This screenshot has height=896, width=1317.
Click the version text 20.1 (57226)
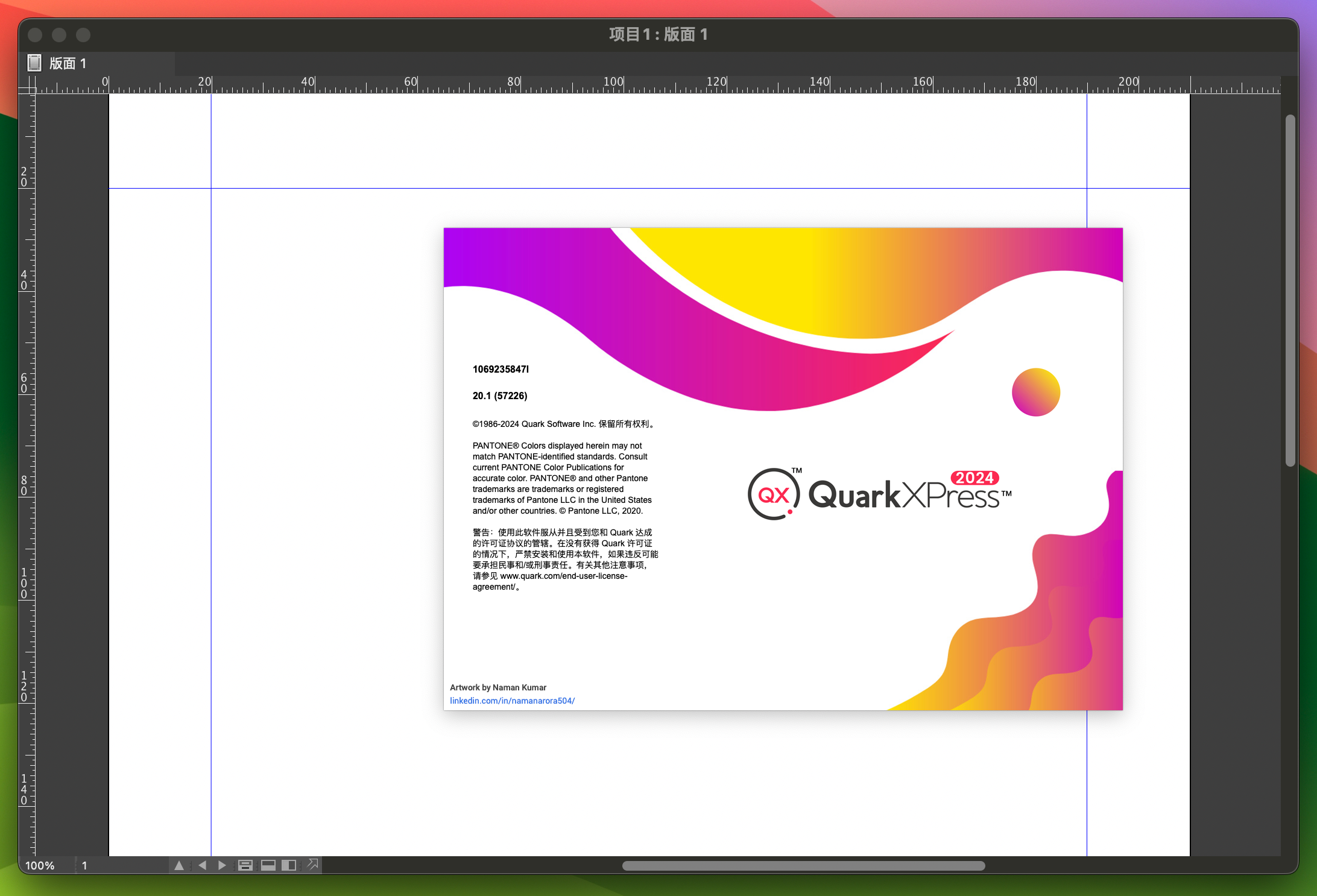(x=500, y=396)
